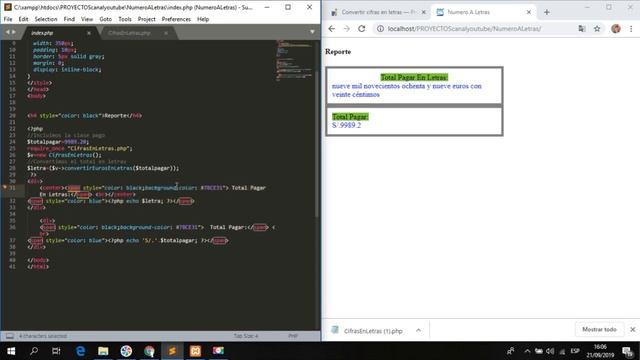Change Tab Size setting in status bar

pos(246,336)
